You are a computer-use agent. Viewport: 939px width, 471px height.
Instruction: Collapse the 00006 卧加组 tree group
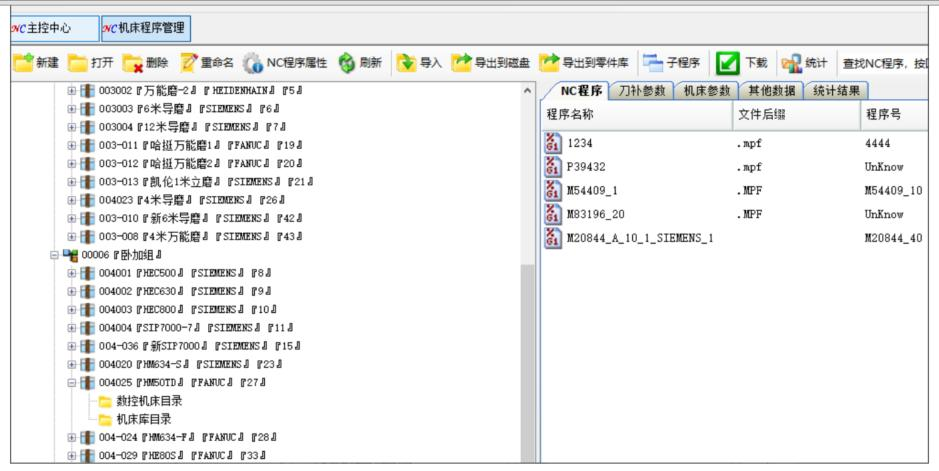click(56, 255)
